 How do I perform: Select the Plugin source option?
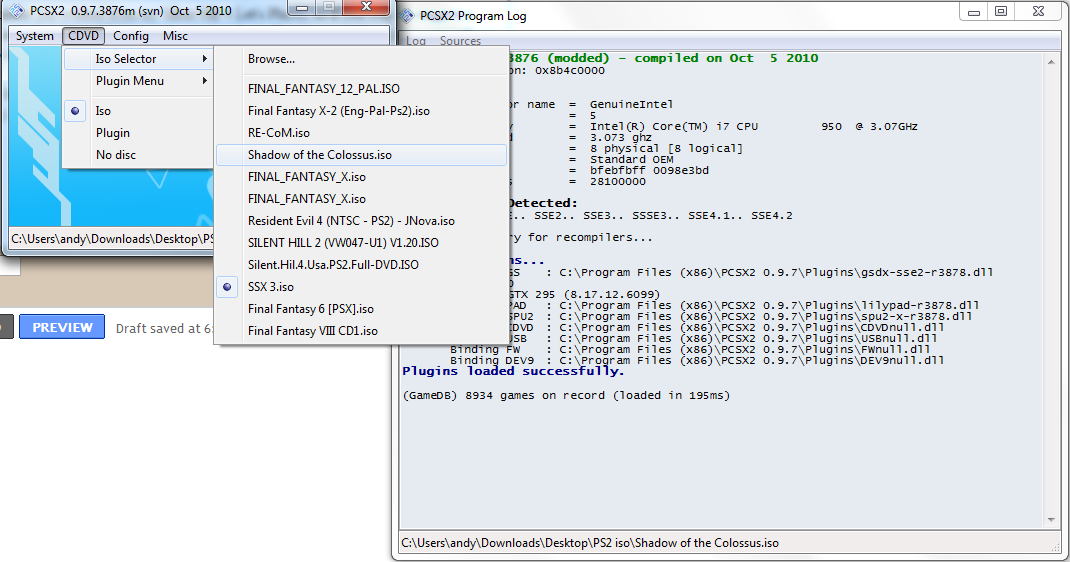tap(139, 133)
